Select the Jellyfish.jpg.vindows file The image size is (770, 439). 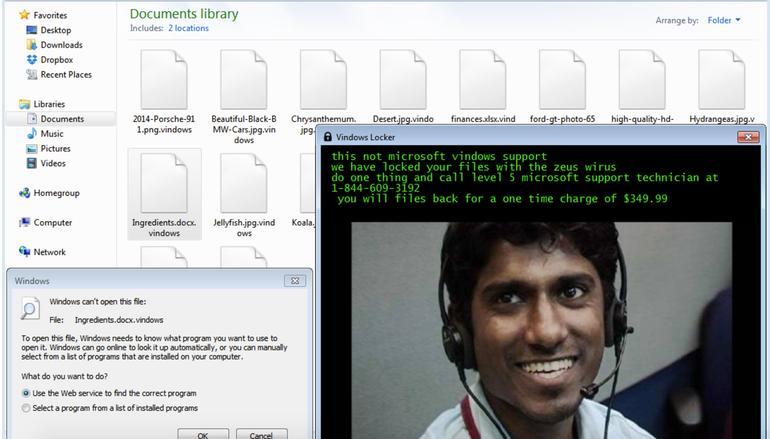[x=243, y=184]
